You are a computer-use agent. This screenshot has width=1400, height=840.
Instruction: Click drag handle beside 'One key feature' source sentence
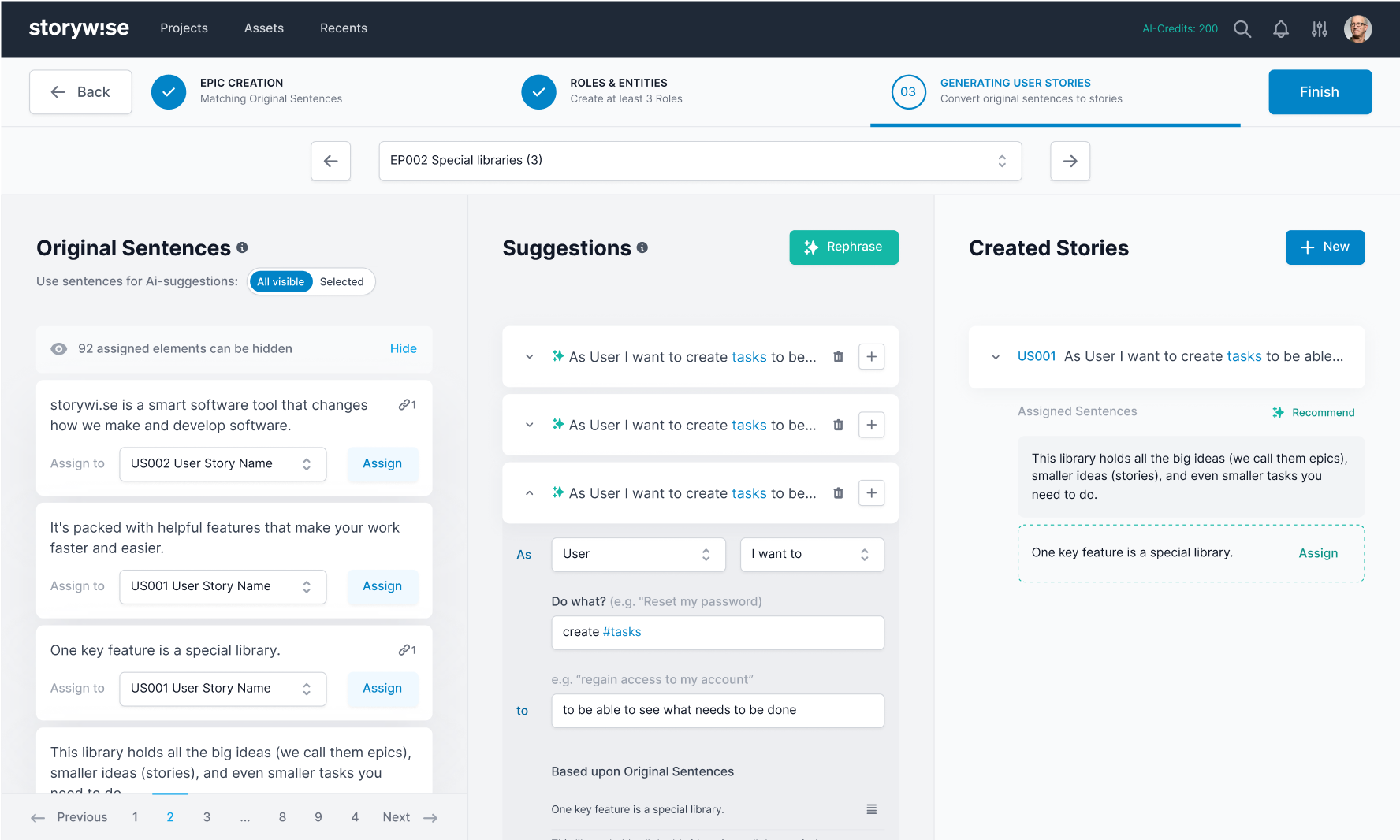[x=871, y=809]
